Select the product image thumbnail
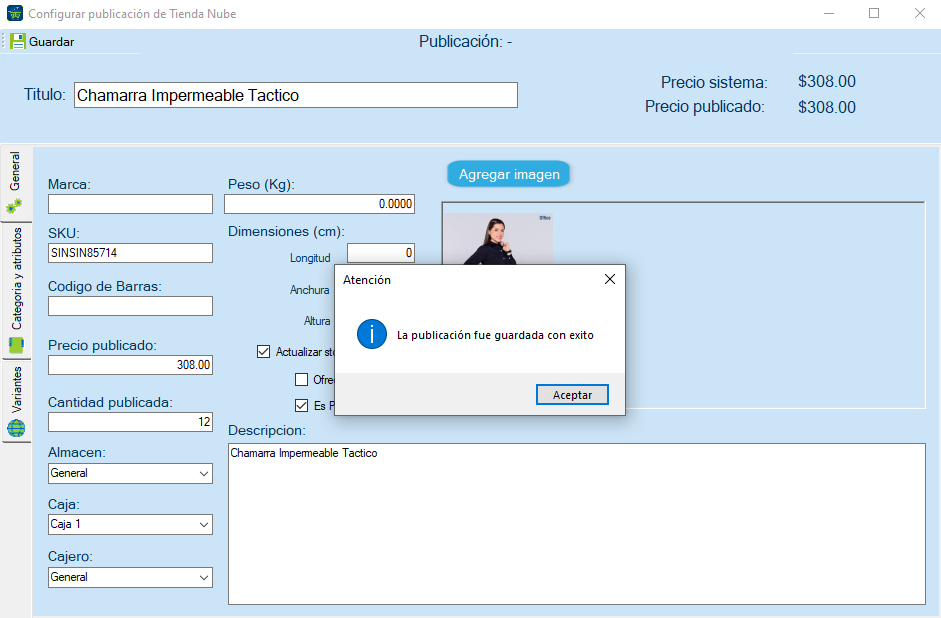941x618 pixels. click(x=498, y=239)
